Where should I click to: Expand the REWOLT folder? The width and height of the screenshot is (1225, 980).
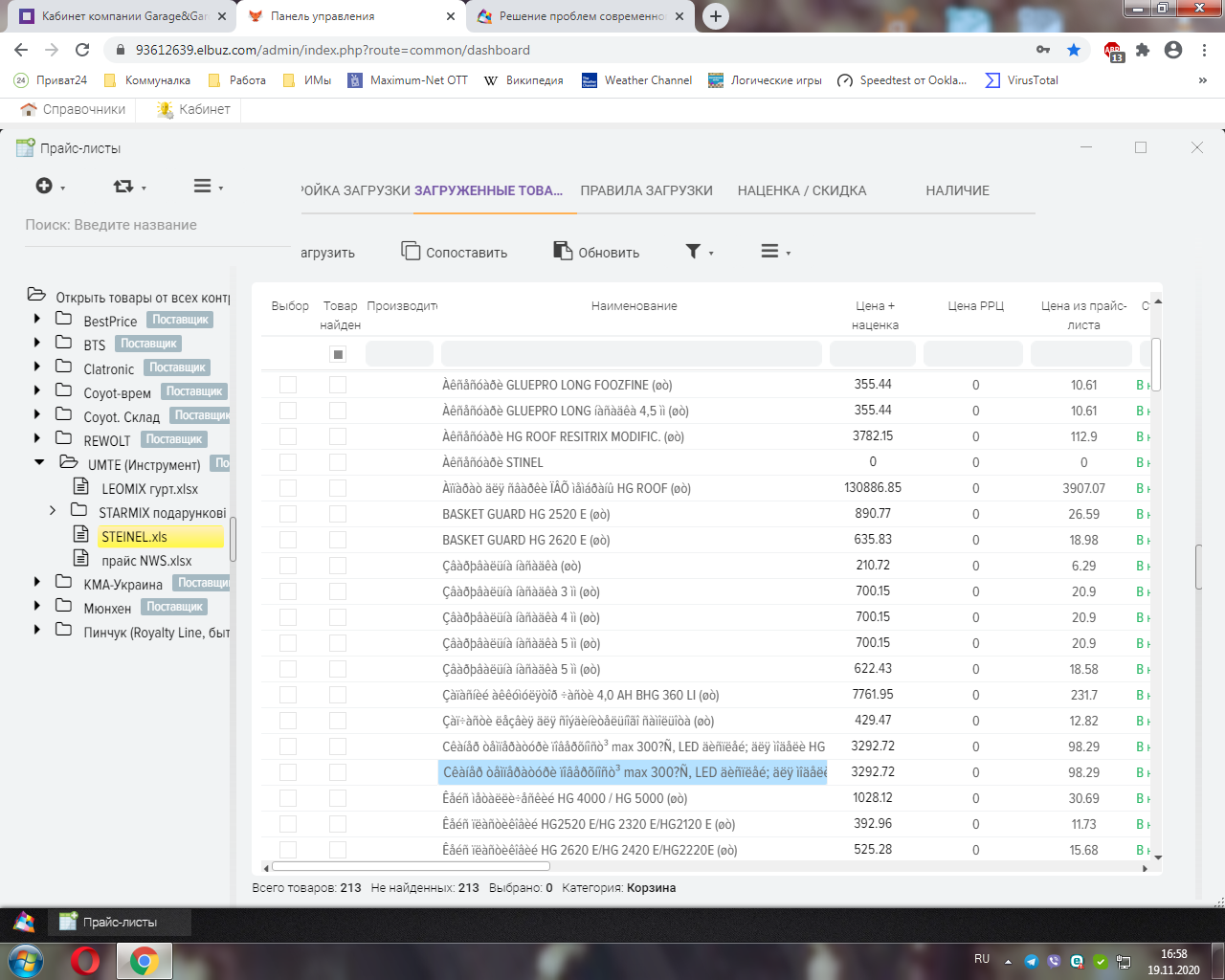(36, 438)
